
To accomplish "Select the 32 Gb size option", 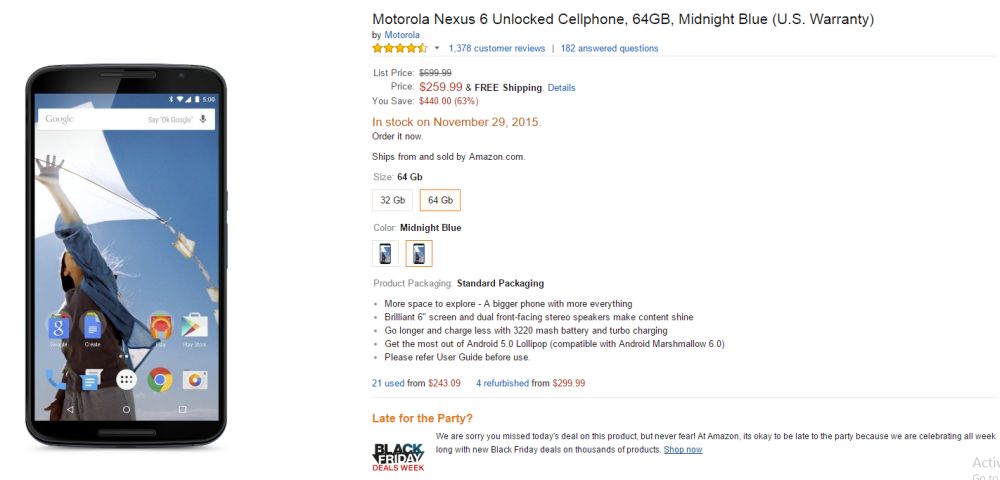I will [x=392, y=200].
